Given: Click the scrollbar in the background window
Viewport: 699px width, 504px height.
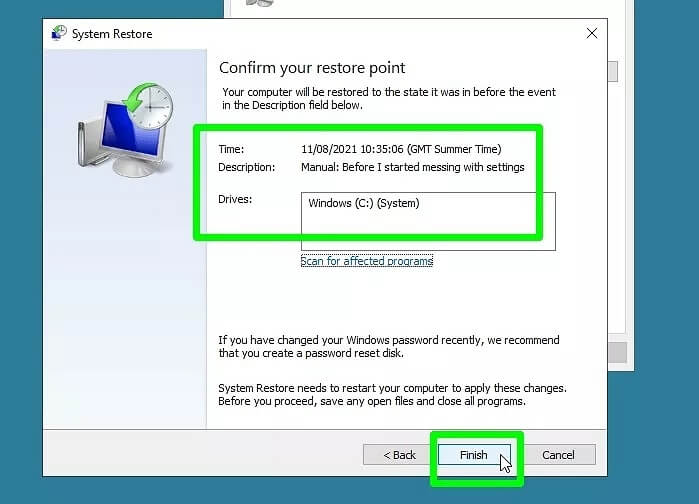Looking at the screenshot, I should click(x=611, y=72).
